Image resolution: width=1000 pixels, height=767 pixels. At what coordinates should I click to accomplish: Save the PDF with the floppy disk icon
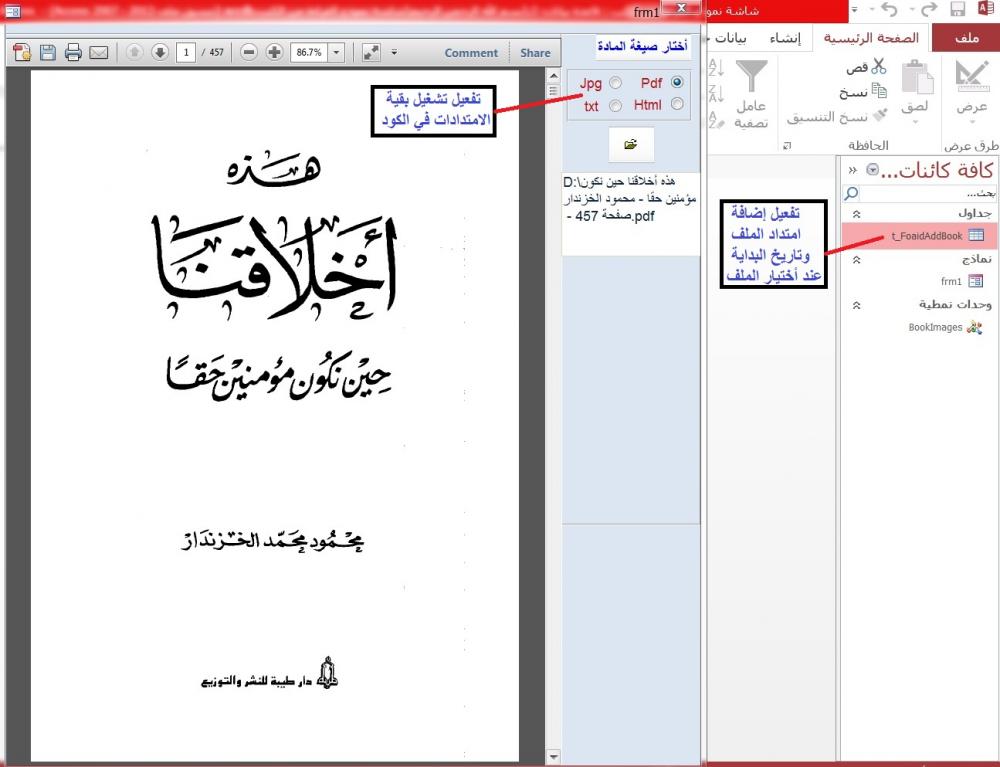click(x=48, y=52)
